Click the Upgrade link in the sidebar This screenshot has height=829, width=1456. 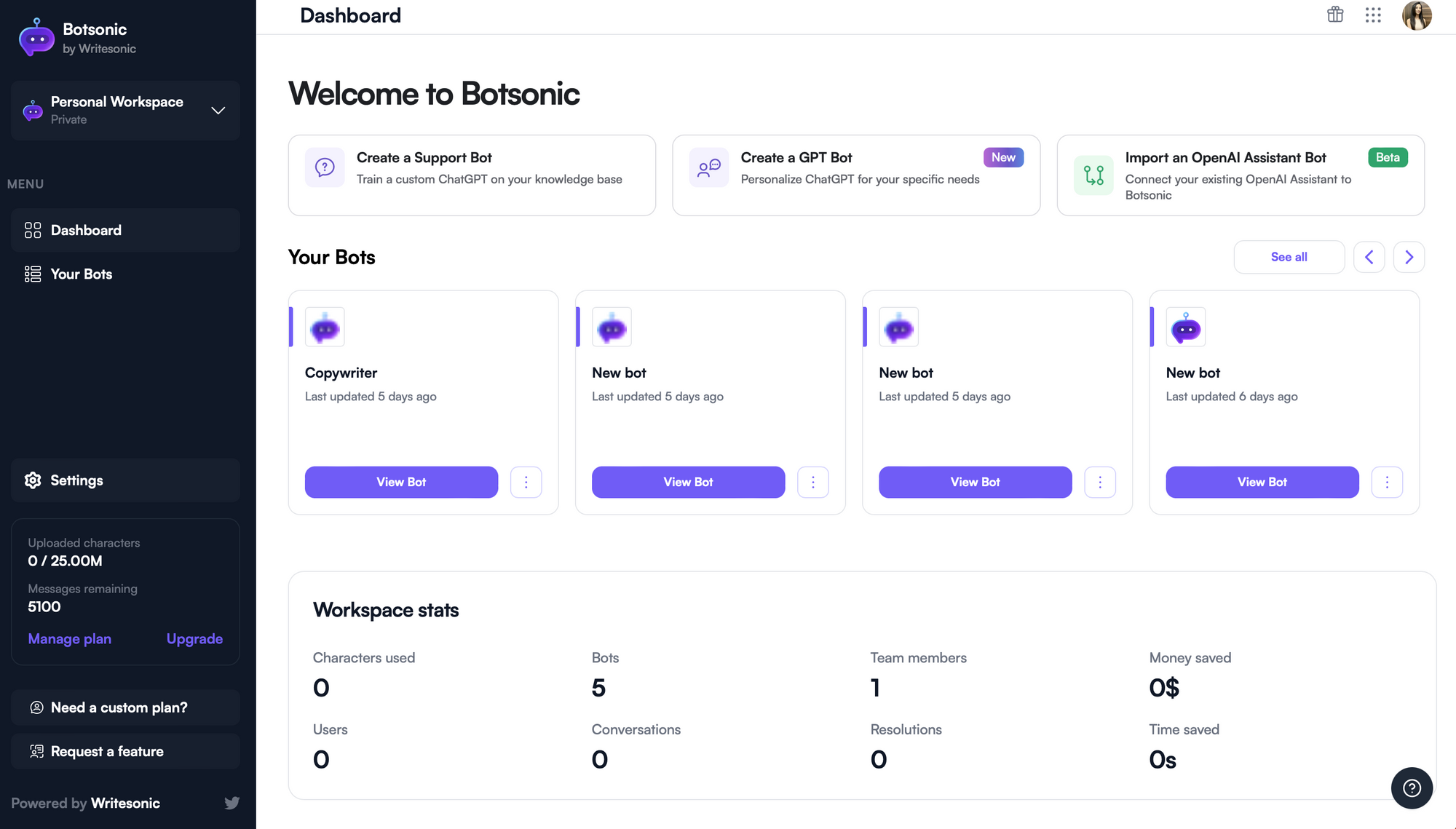pyautogui.click(x=194, y=638)
